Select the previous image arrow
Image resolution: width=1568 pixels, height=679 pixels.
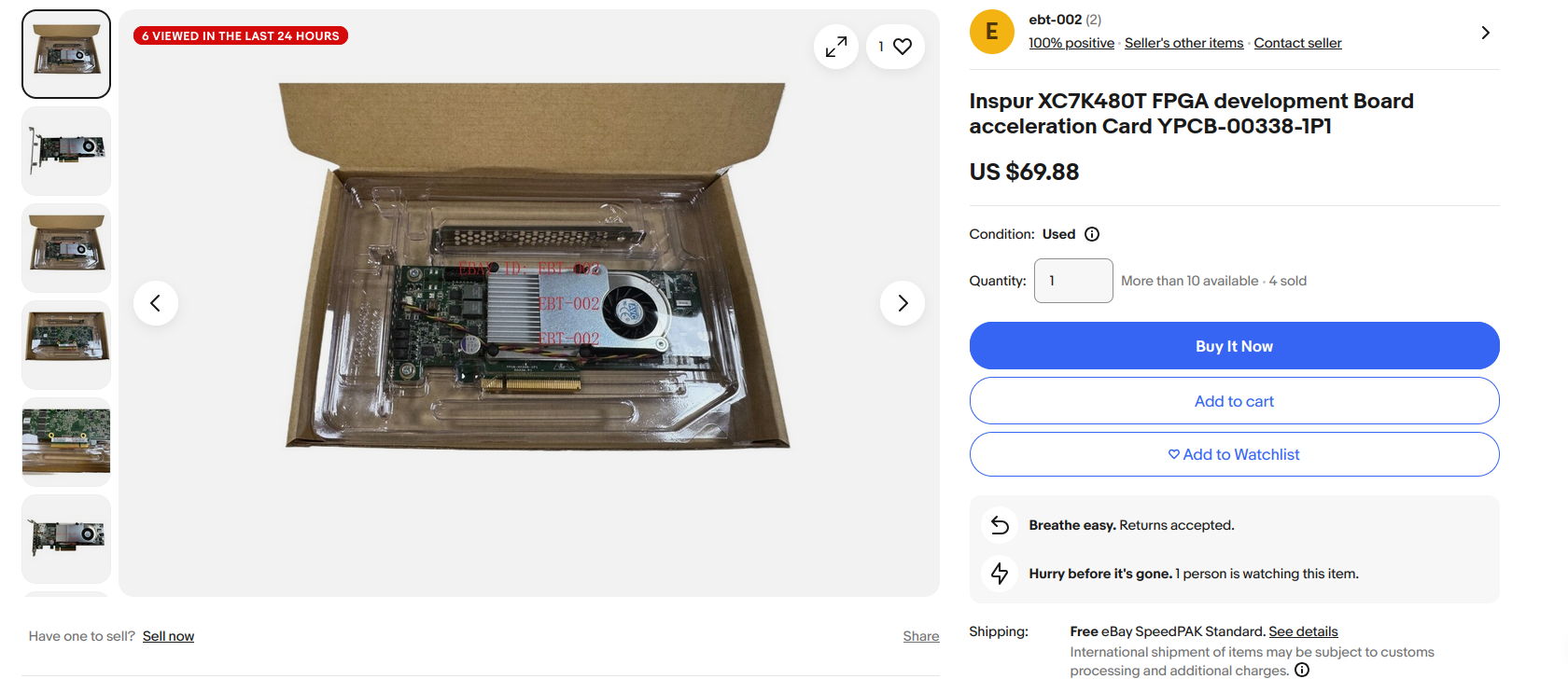[x=155, y=302]
